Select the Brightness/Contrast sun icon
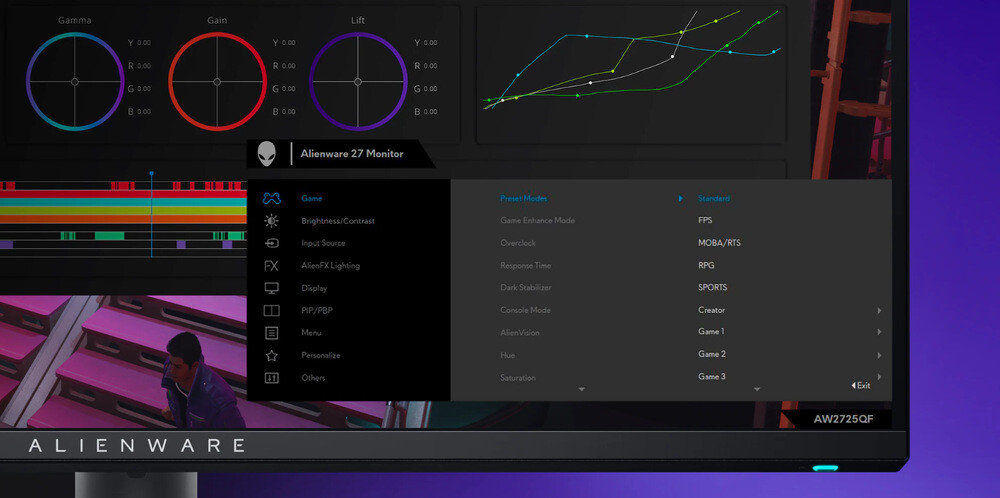This screenshot has height=498, width=1000. (271, 221)
